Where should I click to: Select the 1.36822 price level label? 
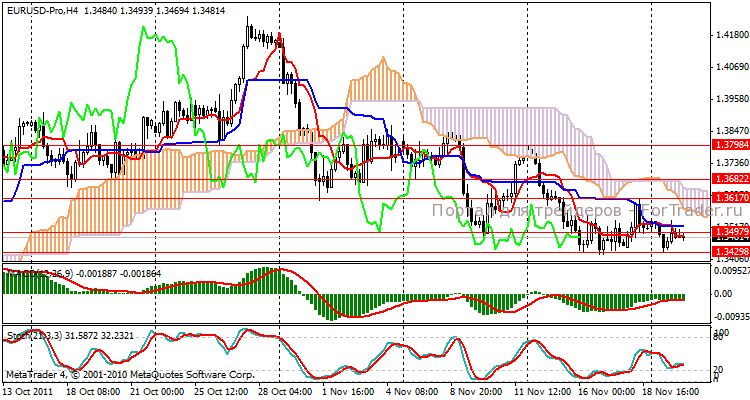click(730, 178)
